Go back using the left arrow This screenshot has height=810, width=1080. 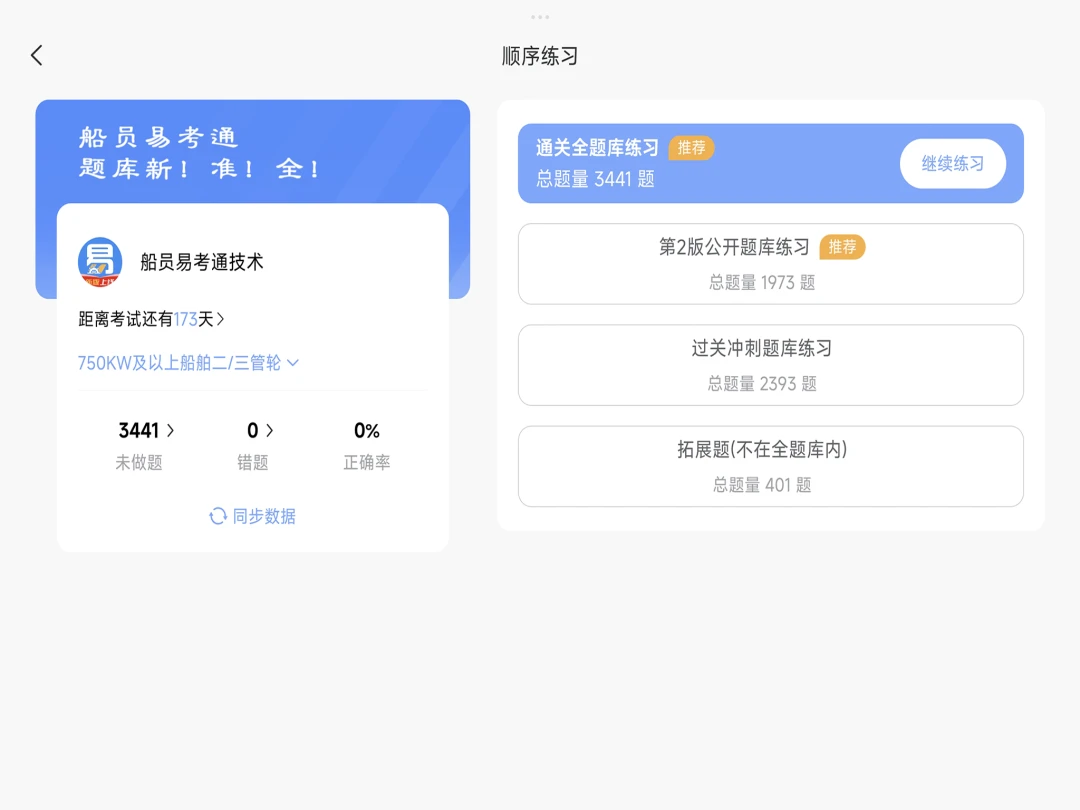coord(37,56)
